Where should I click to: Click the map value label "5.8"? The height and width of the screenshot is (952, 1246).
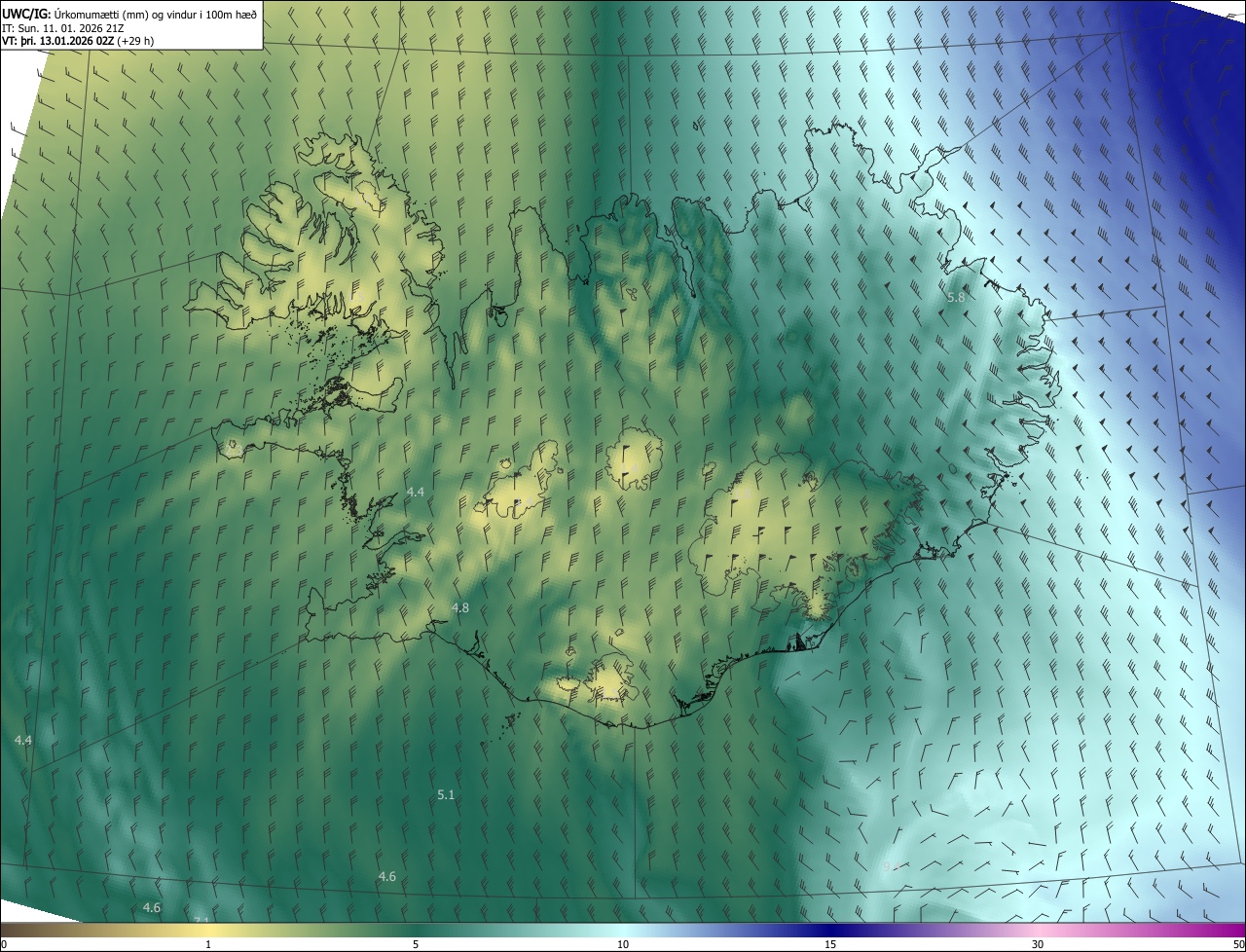point(956,297)
